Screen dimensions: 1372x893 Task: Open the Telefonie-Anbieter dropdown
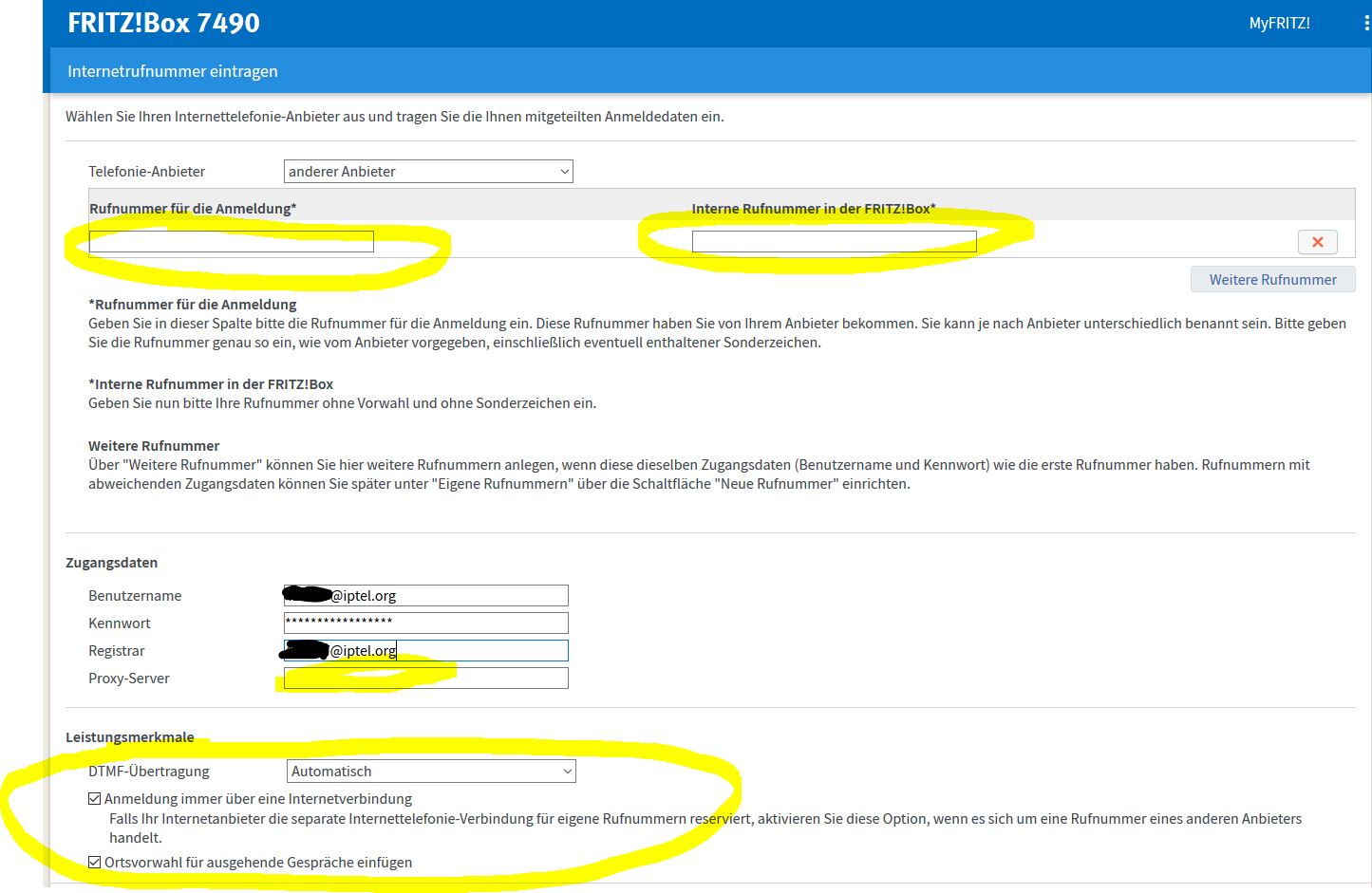click(428, 172)
